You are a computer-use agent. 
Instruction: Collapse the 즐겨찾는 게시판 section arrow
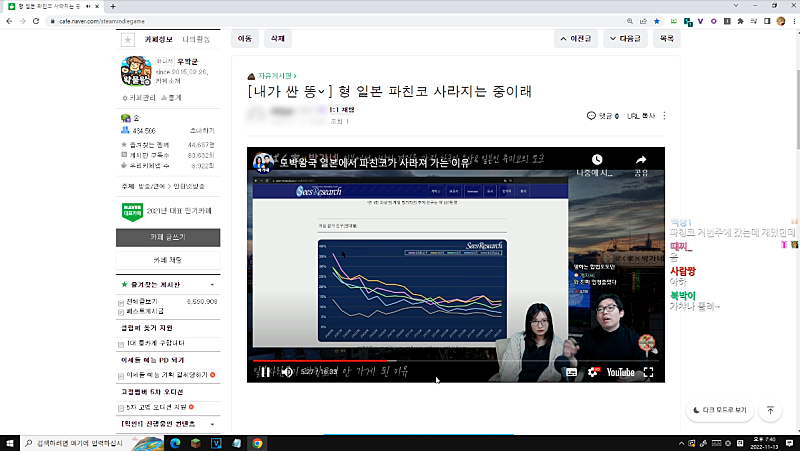coord(213,285)
